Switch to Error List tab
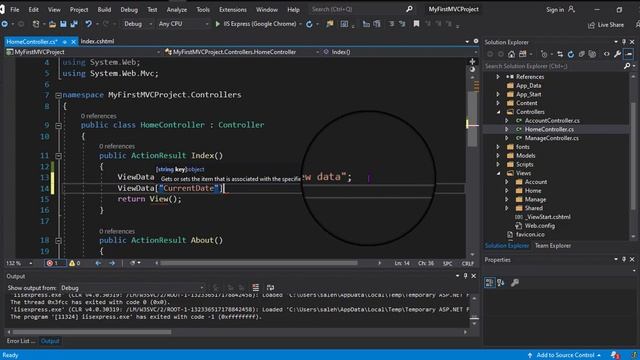The height and width of the screenshot is (360, 640). pos(20,341)
